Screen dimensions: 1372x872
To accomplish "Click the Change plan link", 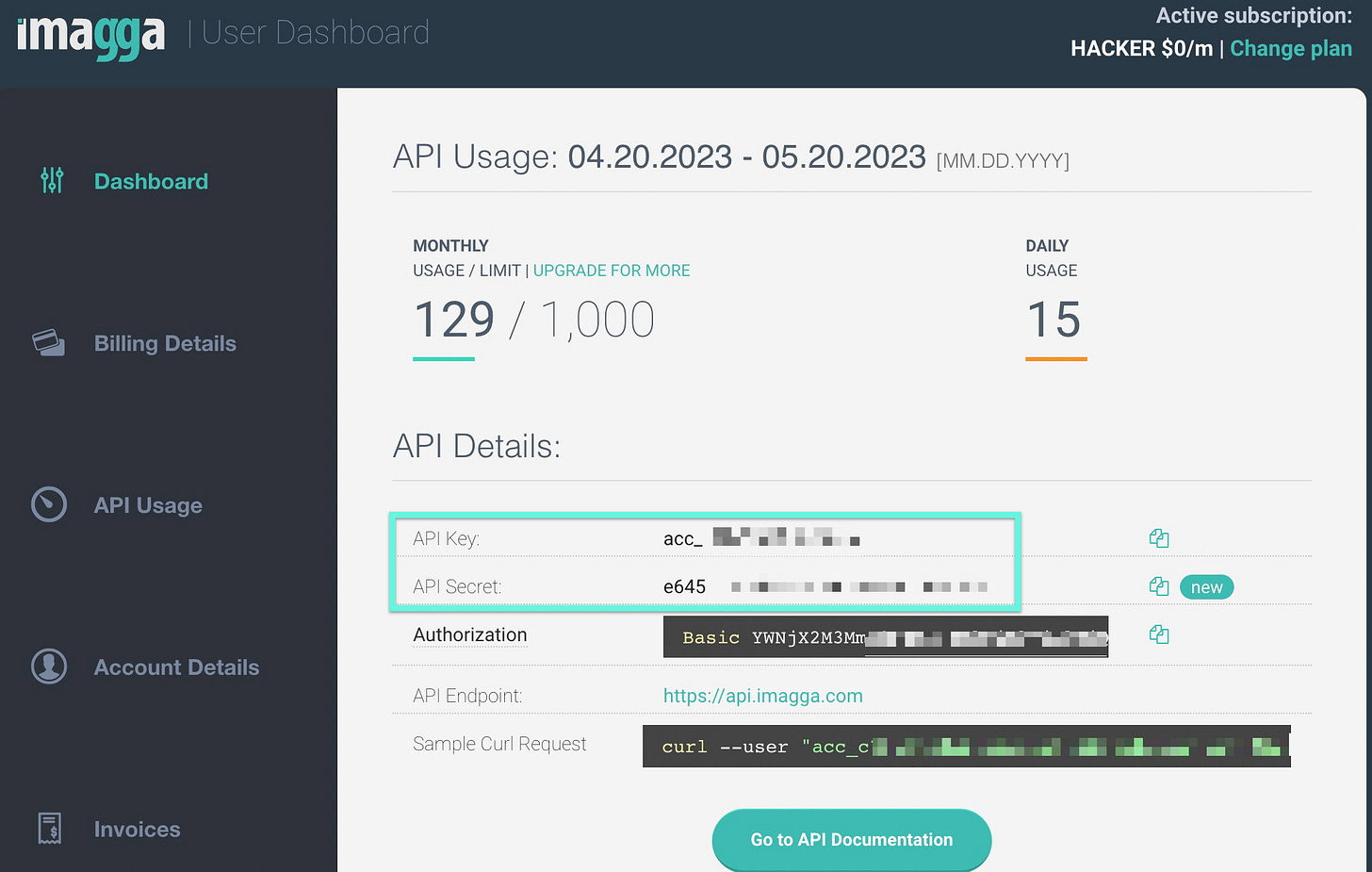I will (x=1291, y=48).
